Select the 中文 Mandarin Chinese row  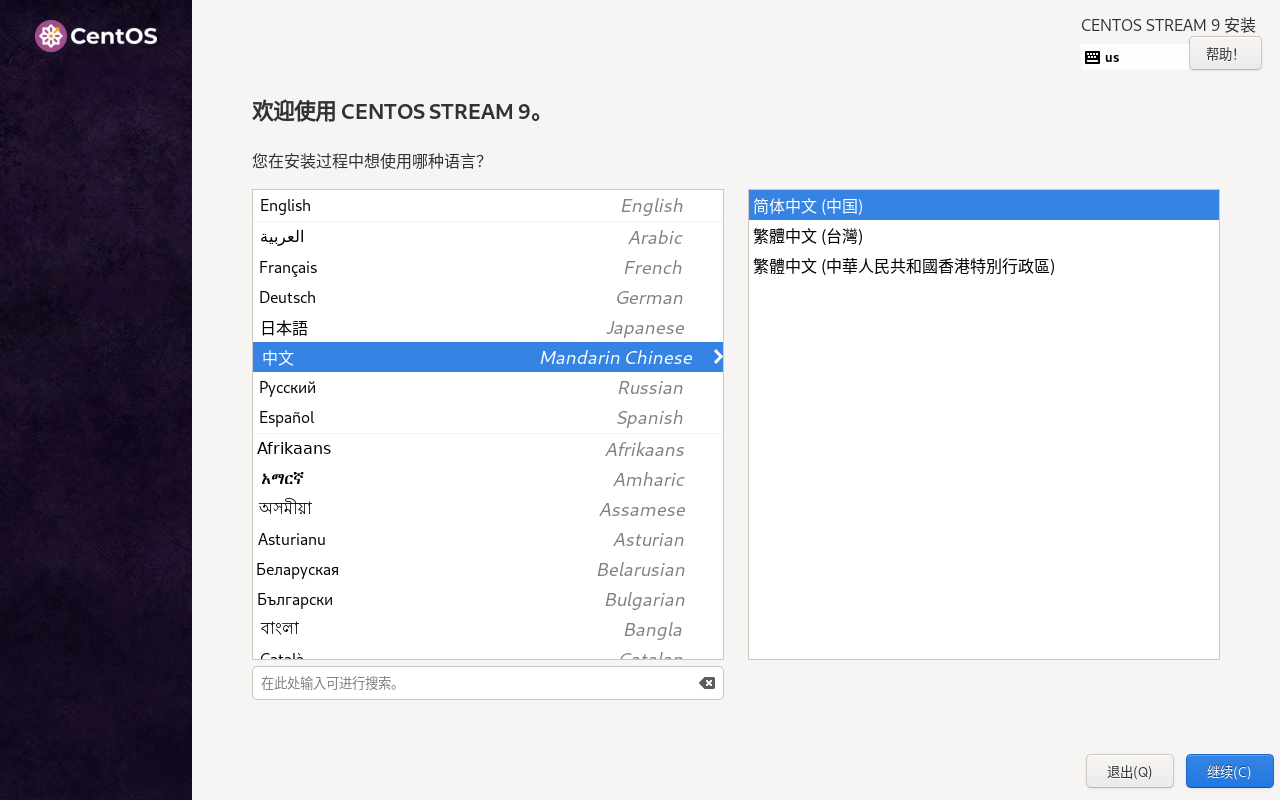[488, 357]
